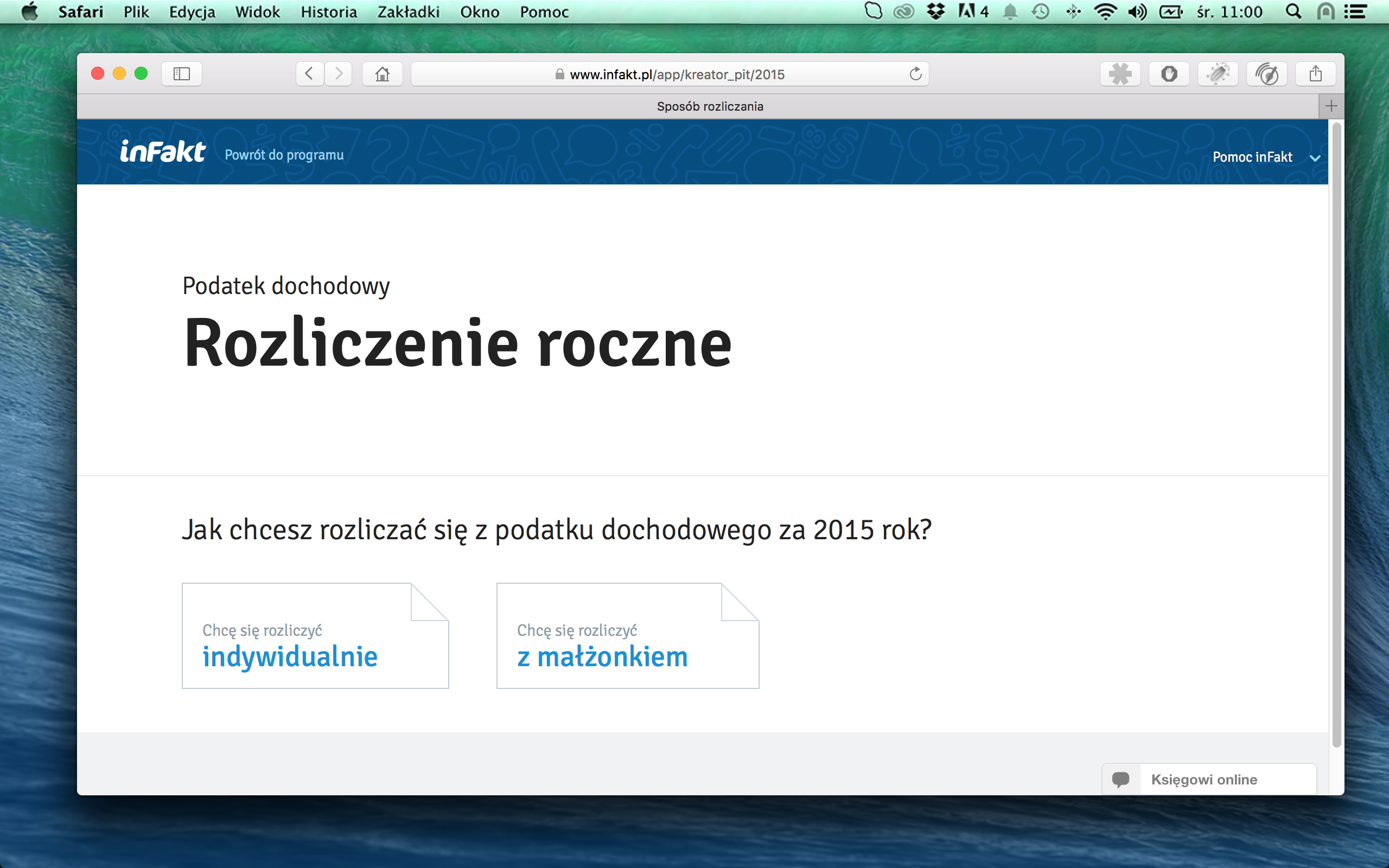Click the Bluetooth-style menu bar icon
Screen dimensions: 1389x868
pos(1073,11)
